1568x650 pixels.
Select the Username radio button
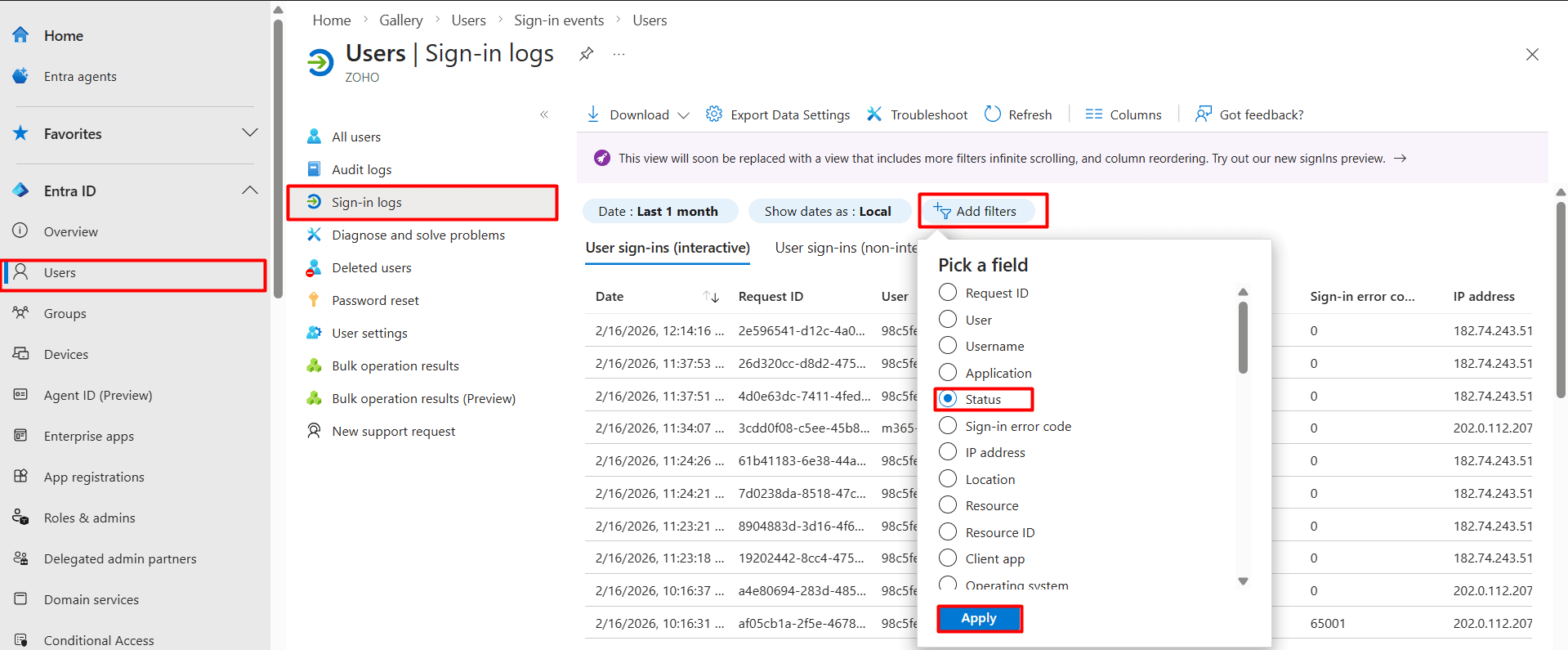click(948, 345)
